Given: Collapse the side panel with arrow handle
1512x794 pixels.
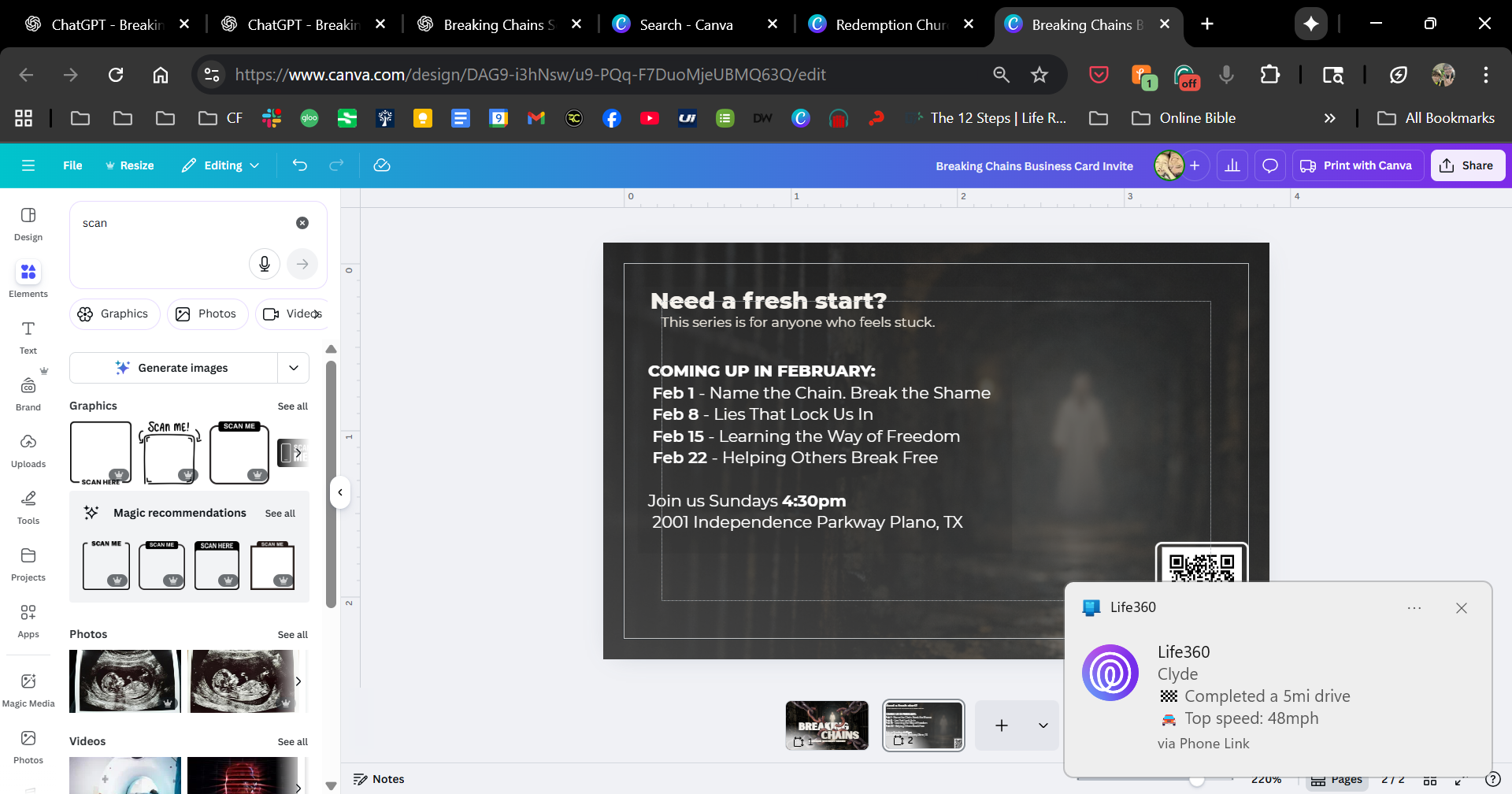Looking at the screenshot, I should click(x=340, y=492).
